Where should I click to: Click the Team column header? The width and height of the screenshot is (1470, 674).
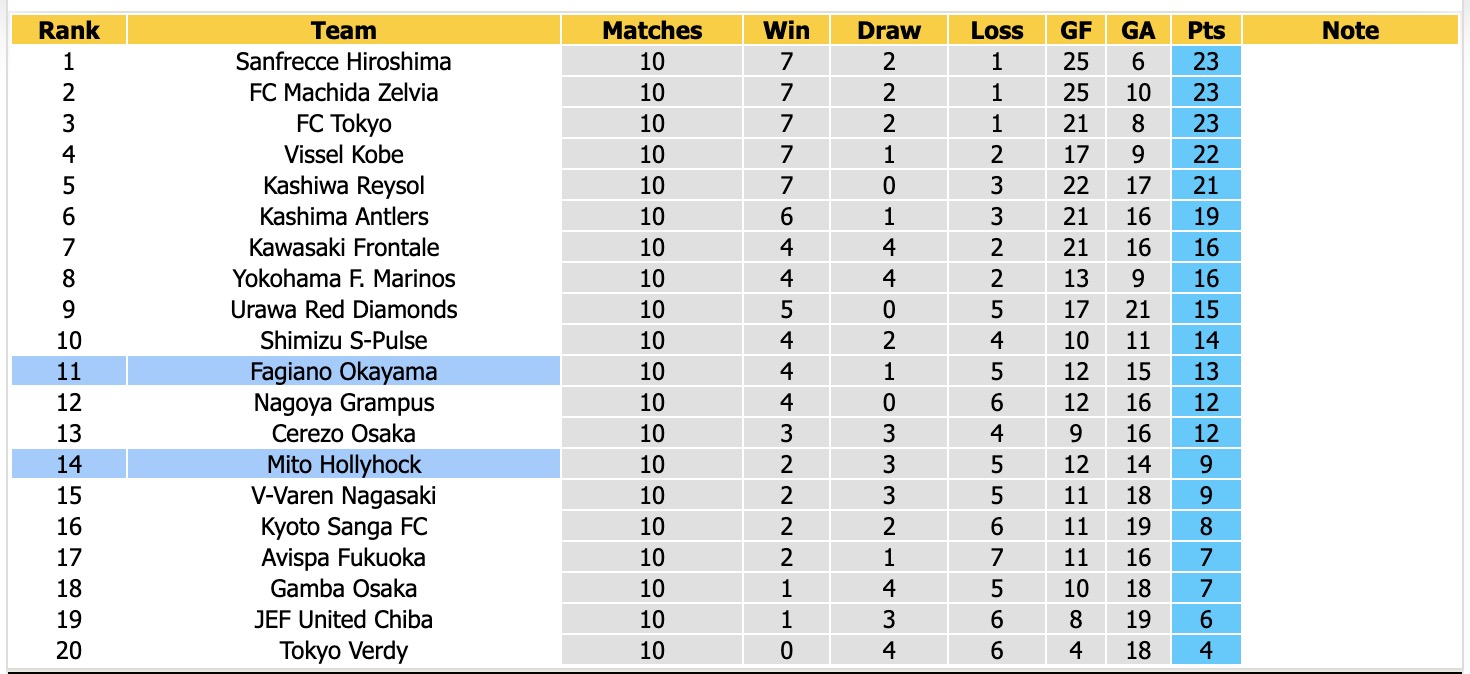pyautogui.click(x=343, y=30)
